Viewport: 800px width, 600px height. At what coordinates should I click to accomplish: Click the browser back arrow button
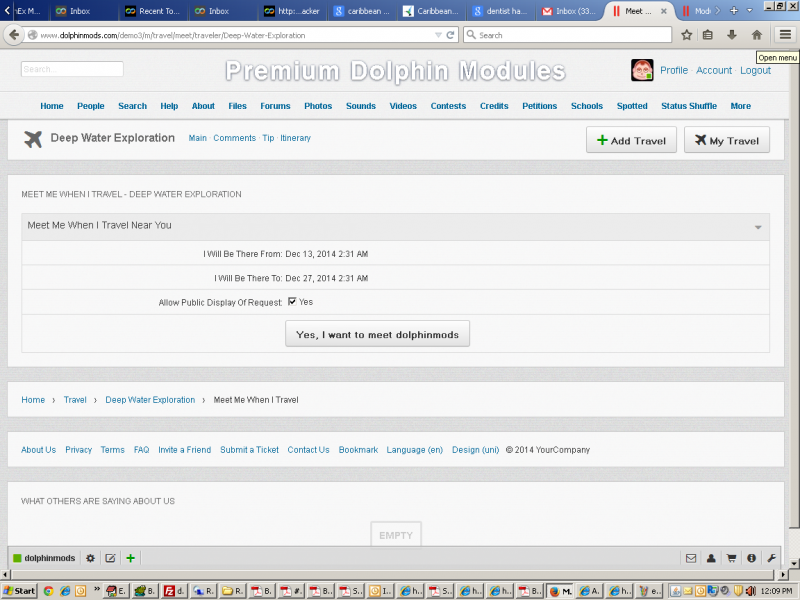click(14, 35)
